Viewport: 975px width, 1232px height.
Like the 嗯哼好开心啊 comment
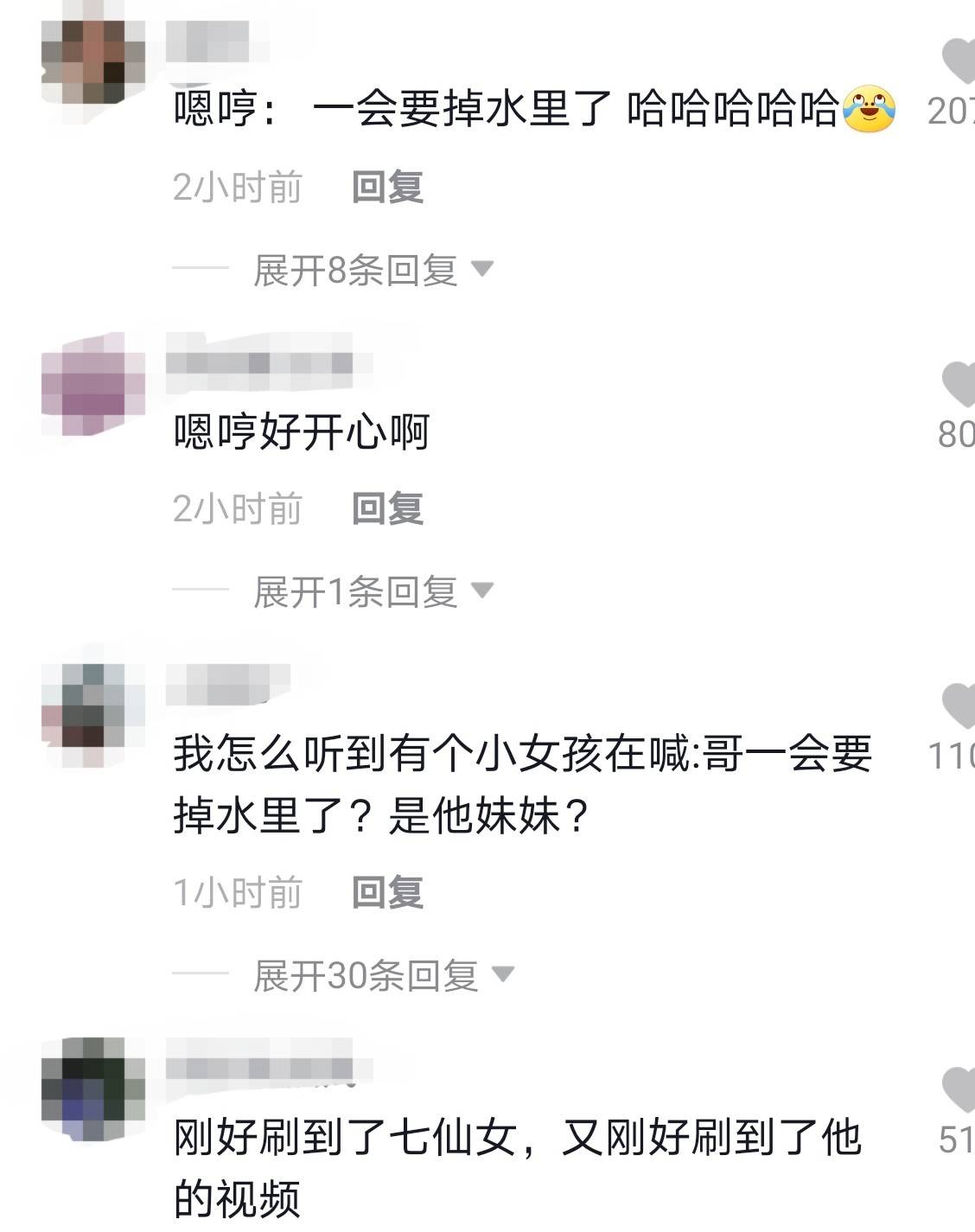click(958, 385)
